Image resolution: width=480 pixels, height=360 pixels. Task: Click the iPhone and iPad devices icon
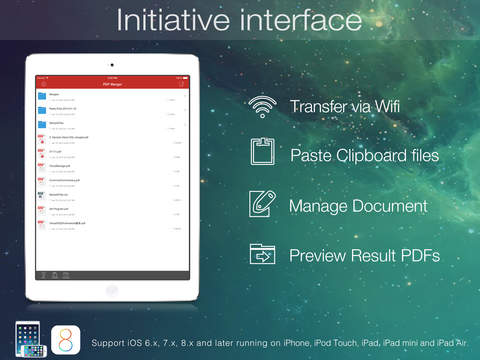tap(31, 339)
